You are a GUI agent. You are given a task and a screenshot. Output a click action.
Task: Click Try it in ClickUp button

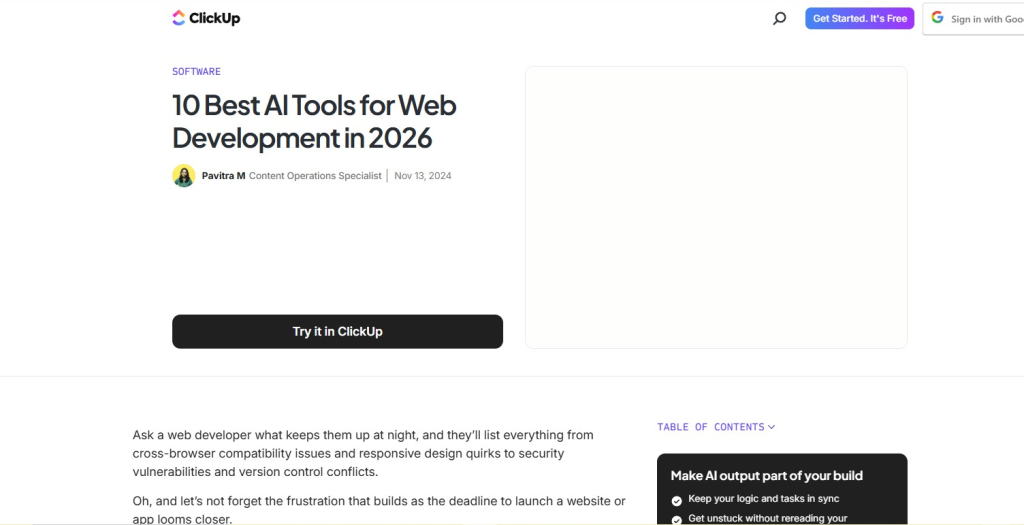pyautogui.click(x=338, y=332)
